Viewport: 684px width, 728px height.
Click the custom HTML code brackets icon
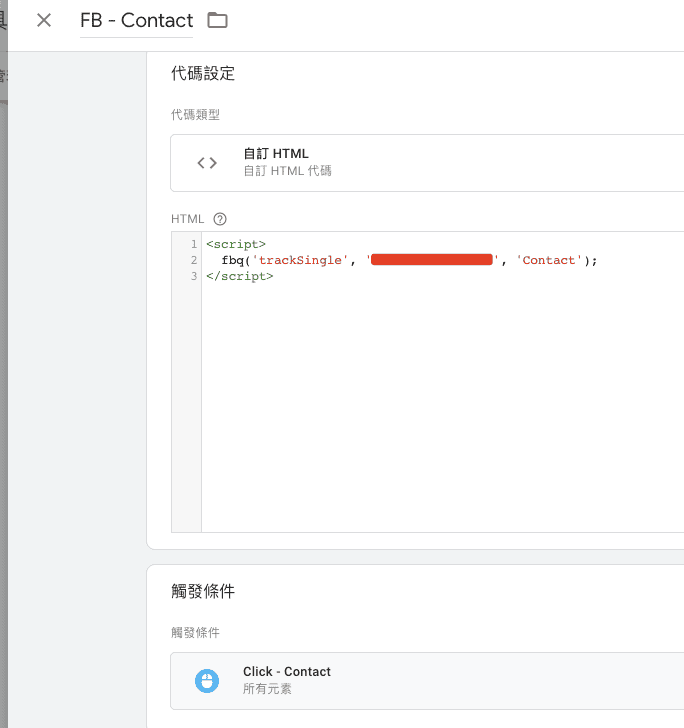pos(207,162)
